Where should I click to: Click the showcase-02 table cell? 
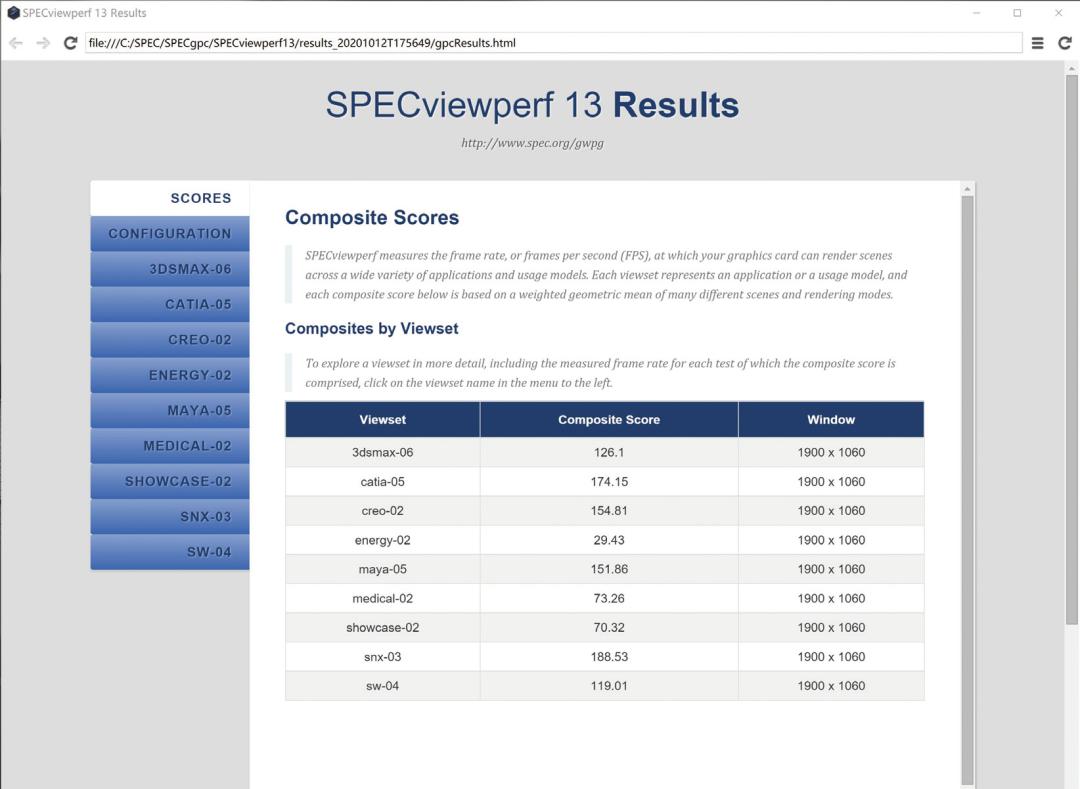[382, 628]
